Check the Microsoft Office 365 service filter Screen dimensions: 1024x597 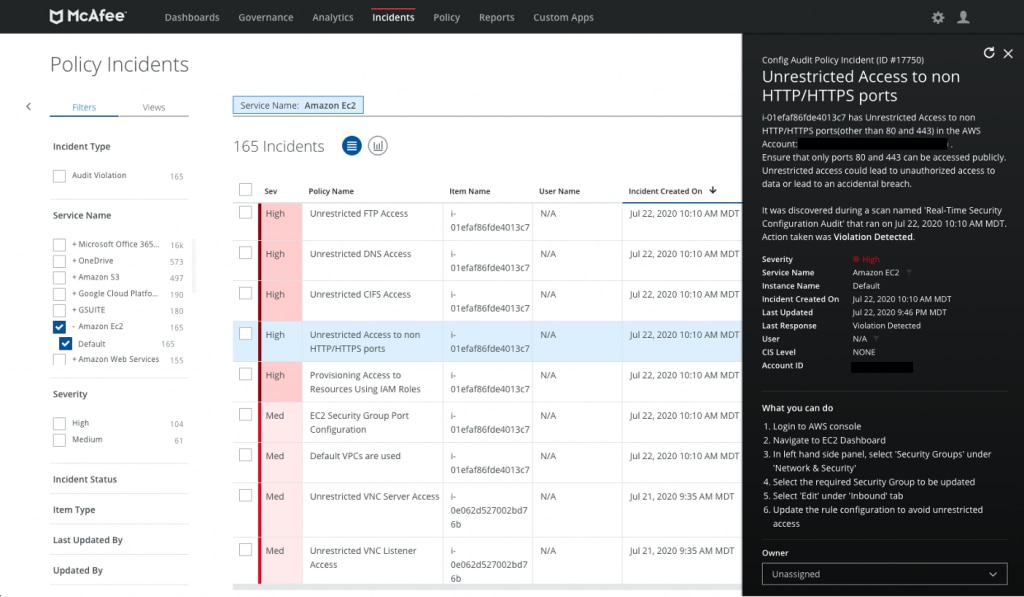(59, 244)
